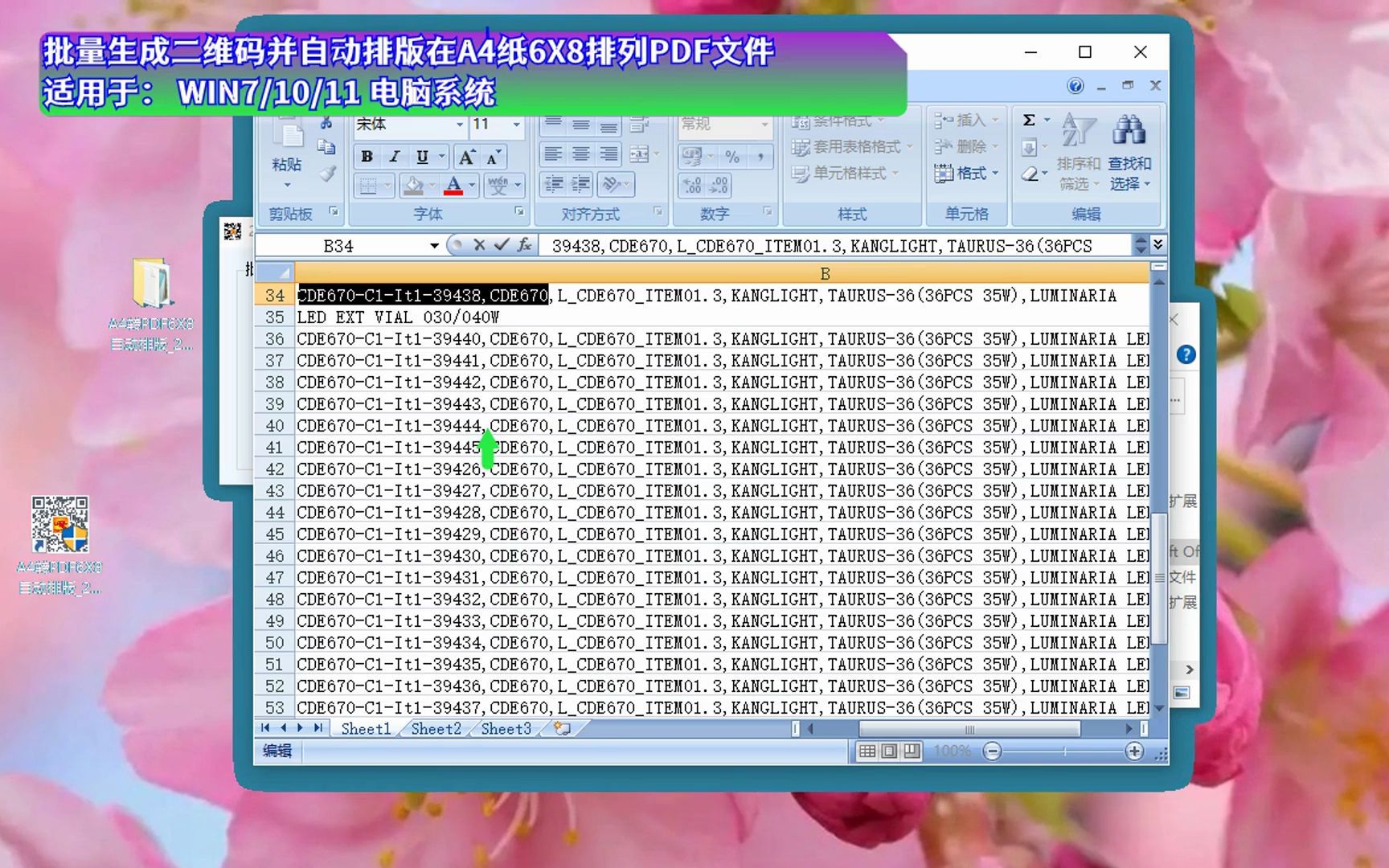
Task: Toggle Page Layout view in status bar
Action: point(888,751)
